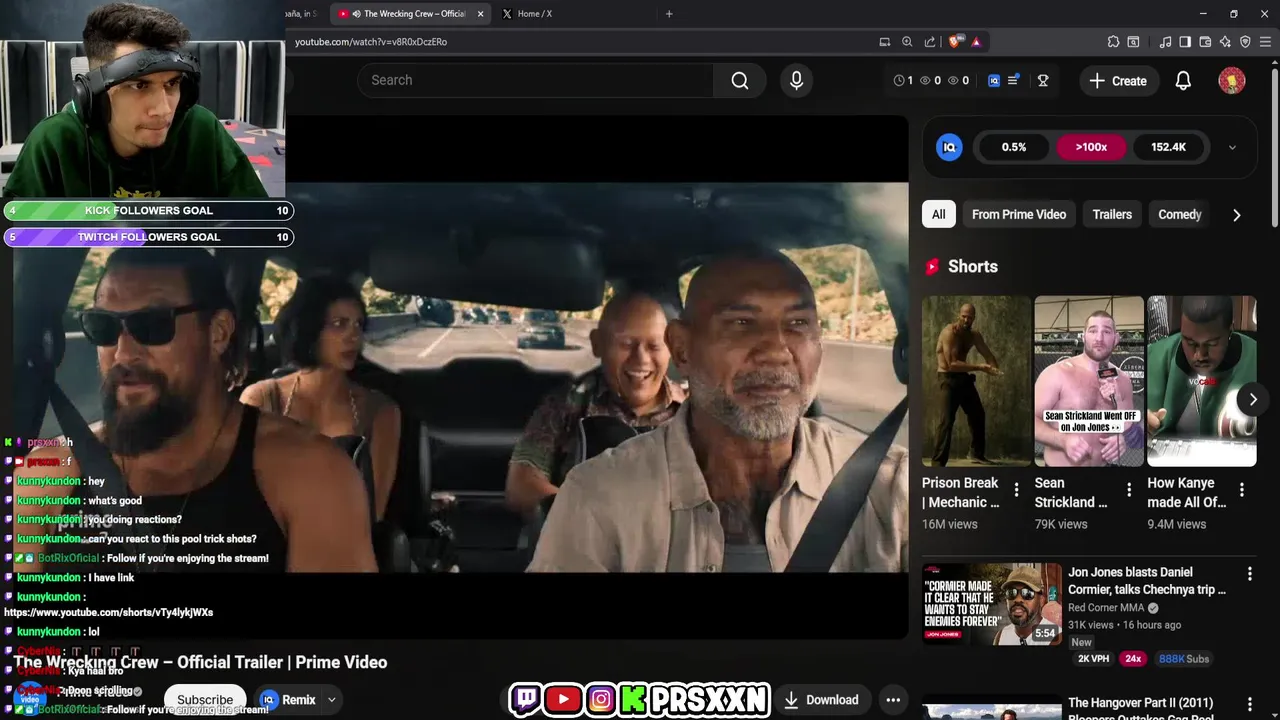
Task: Click the Create button
Action: coord(1118,81)
